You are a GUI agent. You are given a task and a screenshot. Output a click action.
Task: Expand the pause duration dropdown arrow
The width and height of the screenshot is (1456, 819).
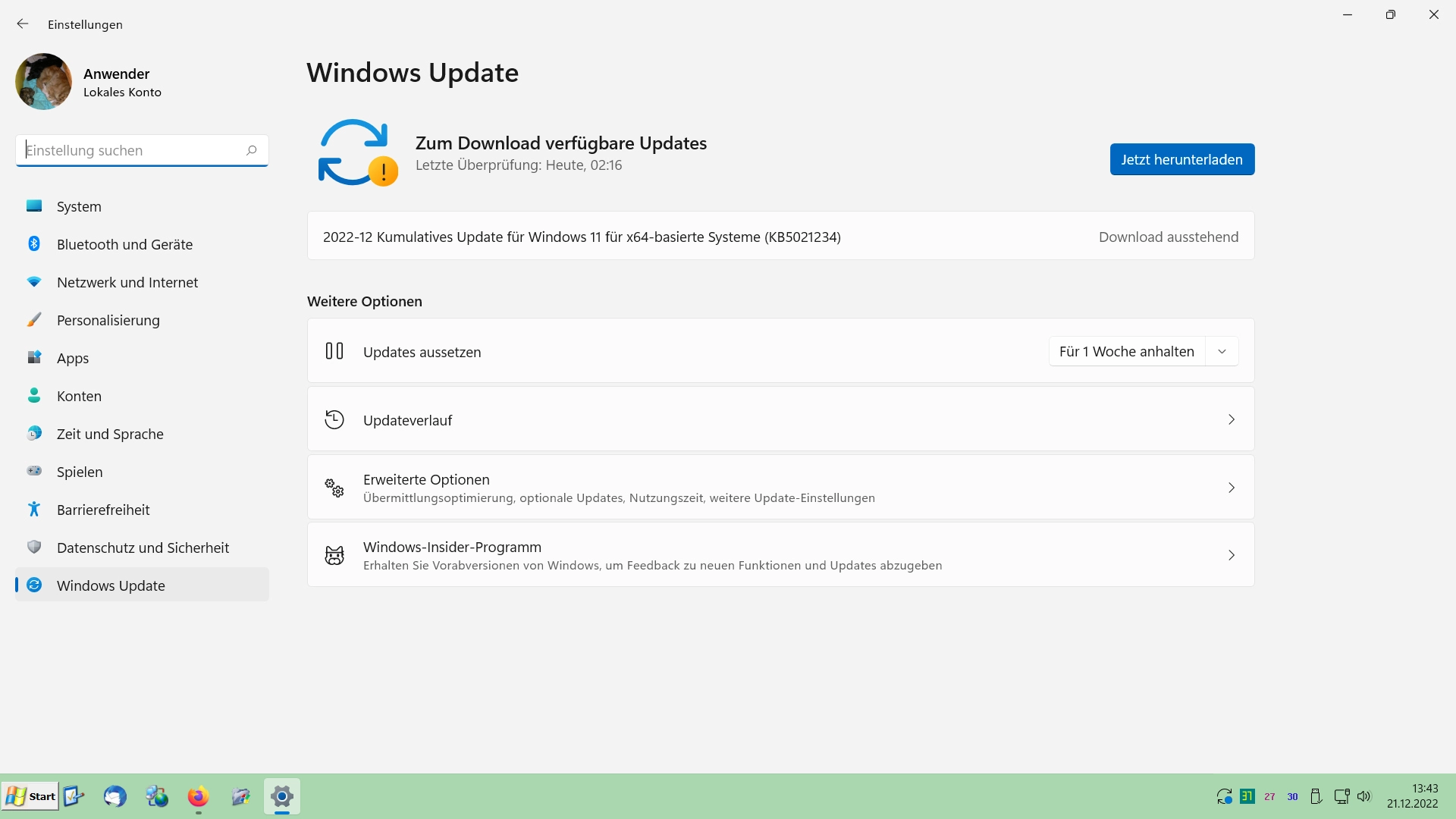pyautogui.click(x=1222, y=351)
